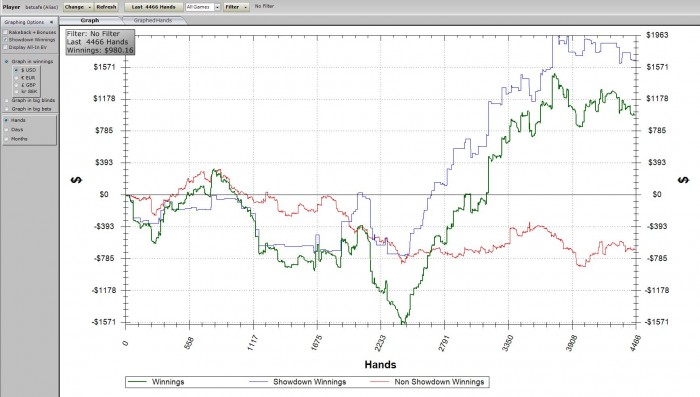This screenshot has height=397, width=700.
Task: Click the Refresh button
Action: pos(106,7)
